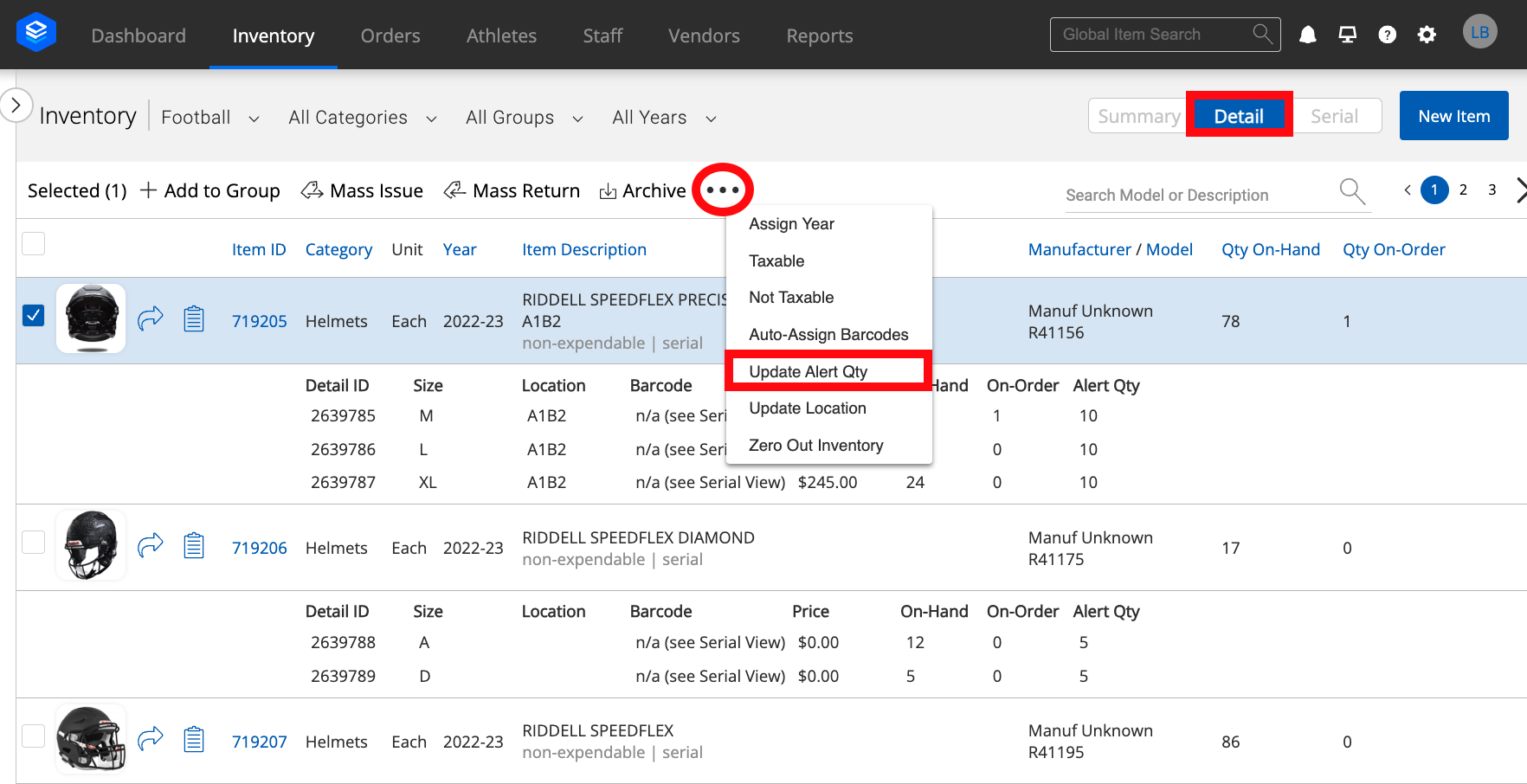
Task: Open the notifications bell icon
Action: click(x=1308, y=35)
